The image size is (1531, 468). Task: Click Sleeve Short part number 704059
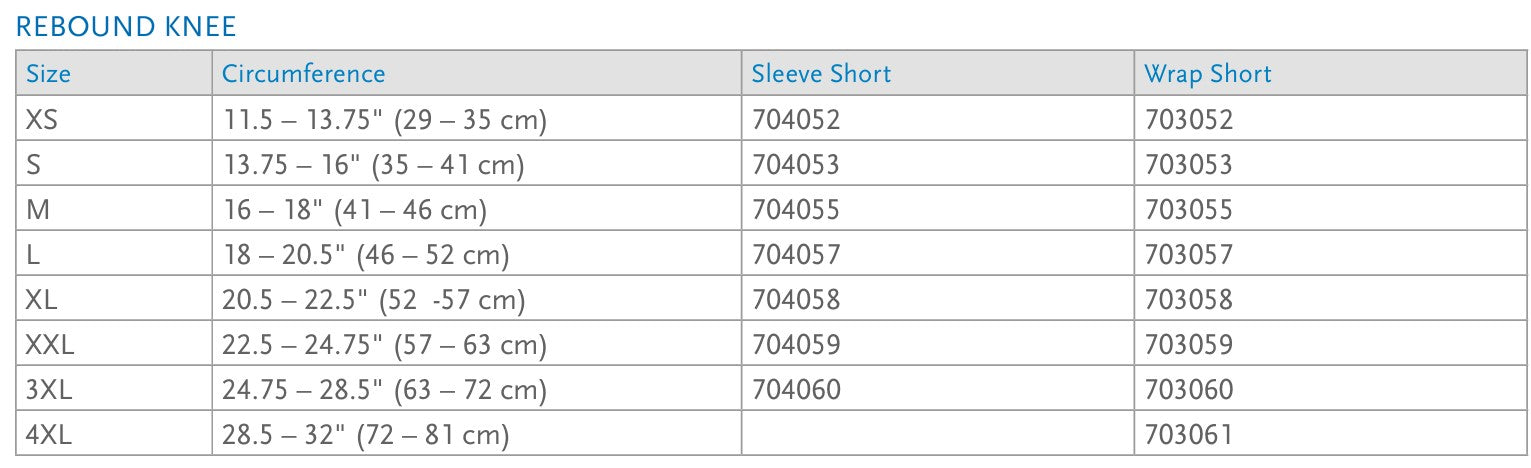pos(796,345)
